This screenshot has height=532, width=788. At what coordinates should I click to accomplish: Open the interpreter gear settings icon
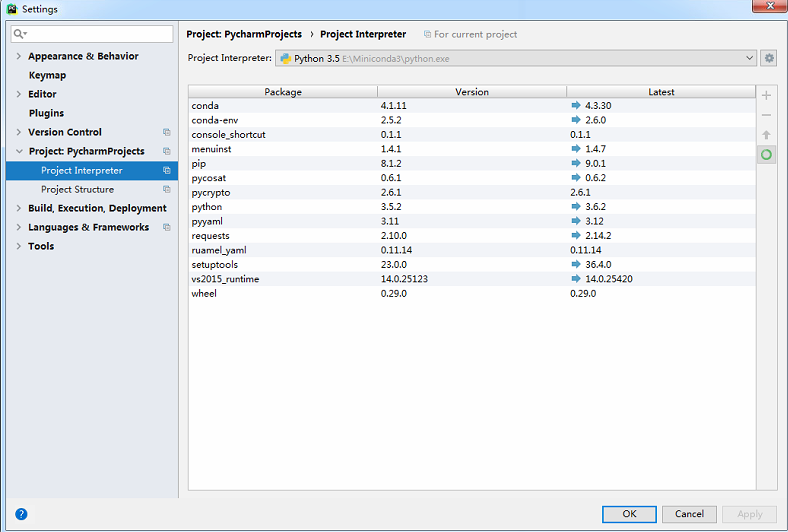click(769, 58)
